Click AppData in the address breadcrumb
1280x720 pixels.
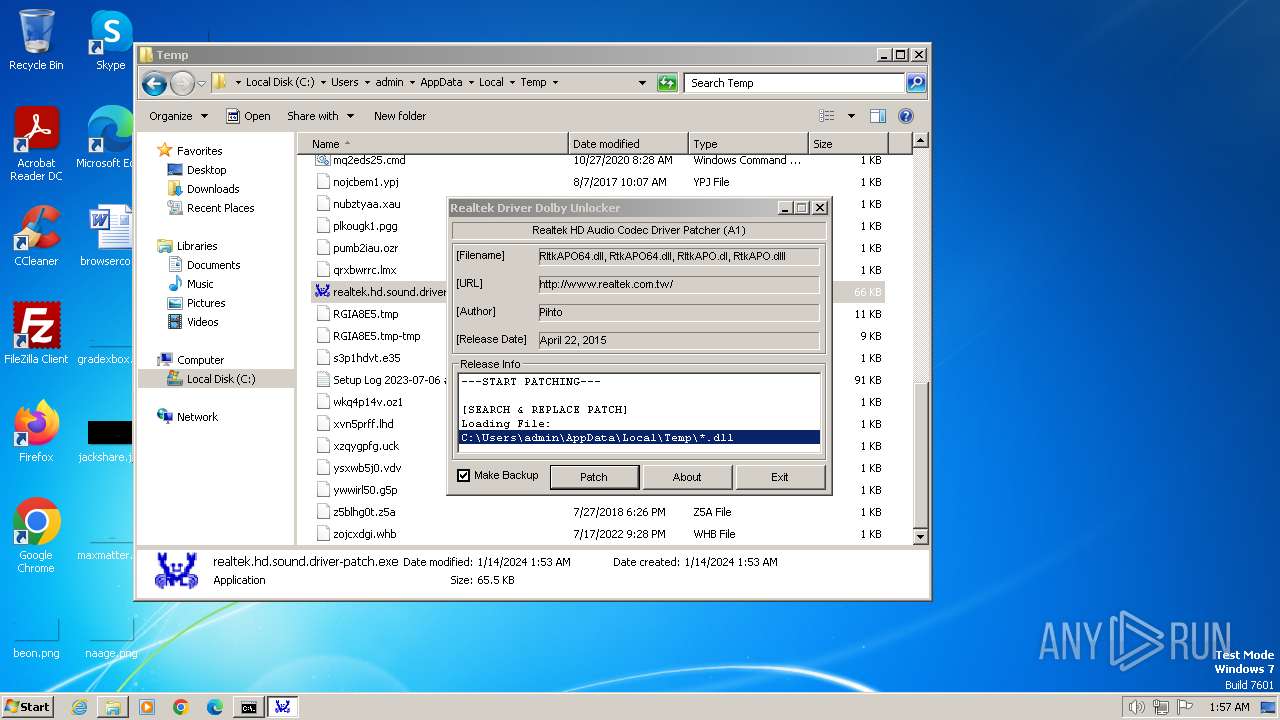coord(441,83)
